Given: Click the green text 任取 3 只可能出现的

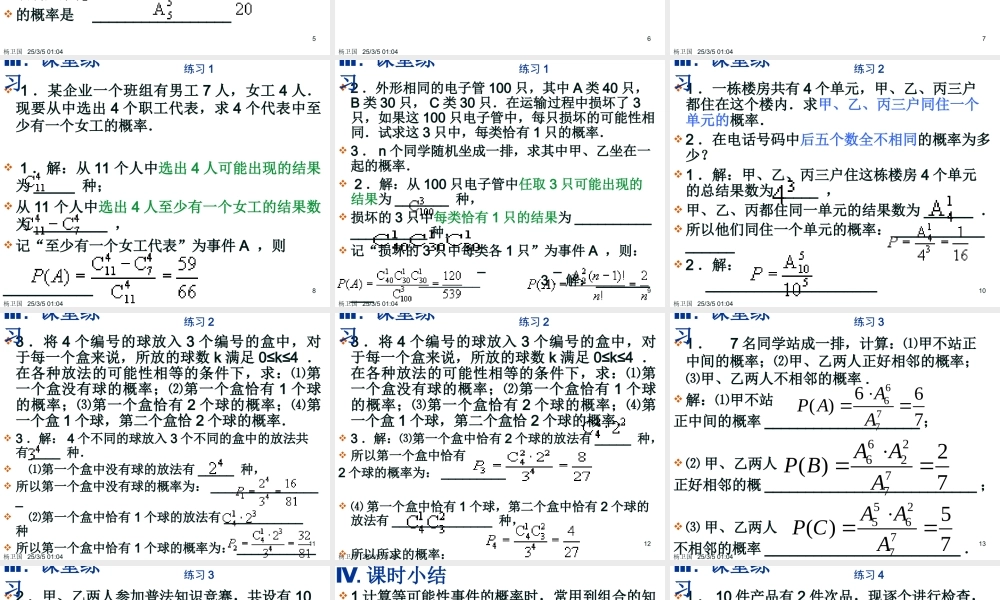Looking at the screenshot, I should point(580,184).
